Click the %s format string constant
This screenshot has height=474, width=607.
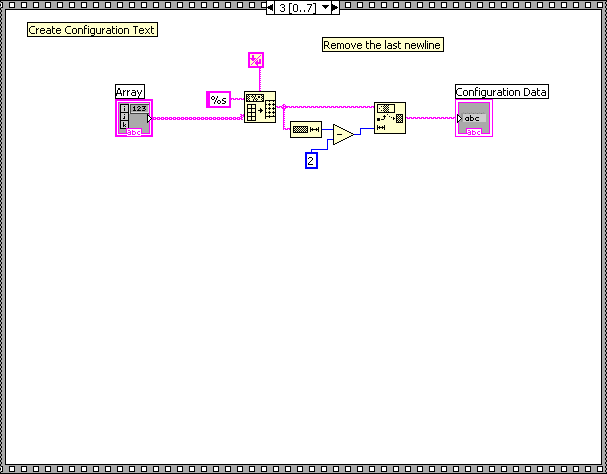218,99
